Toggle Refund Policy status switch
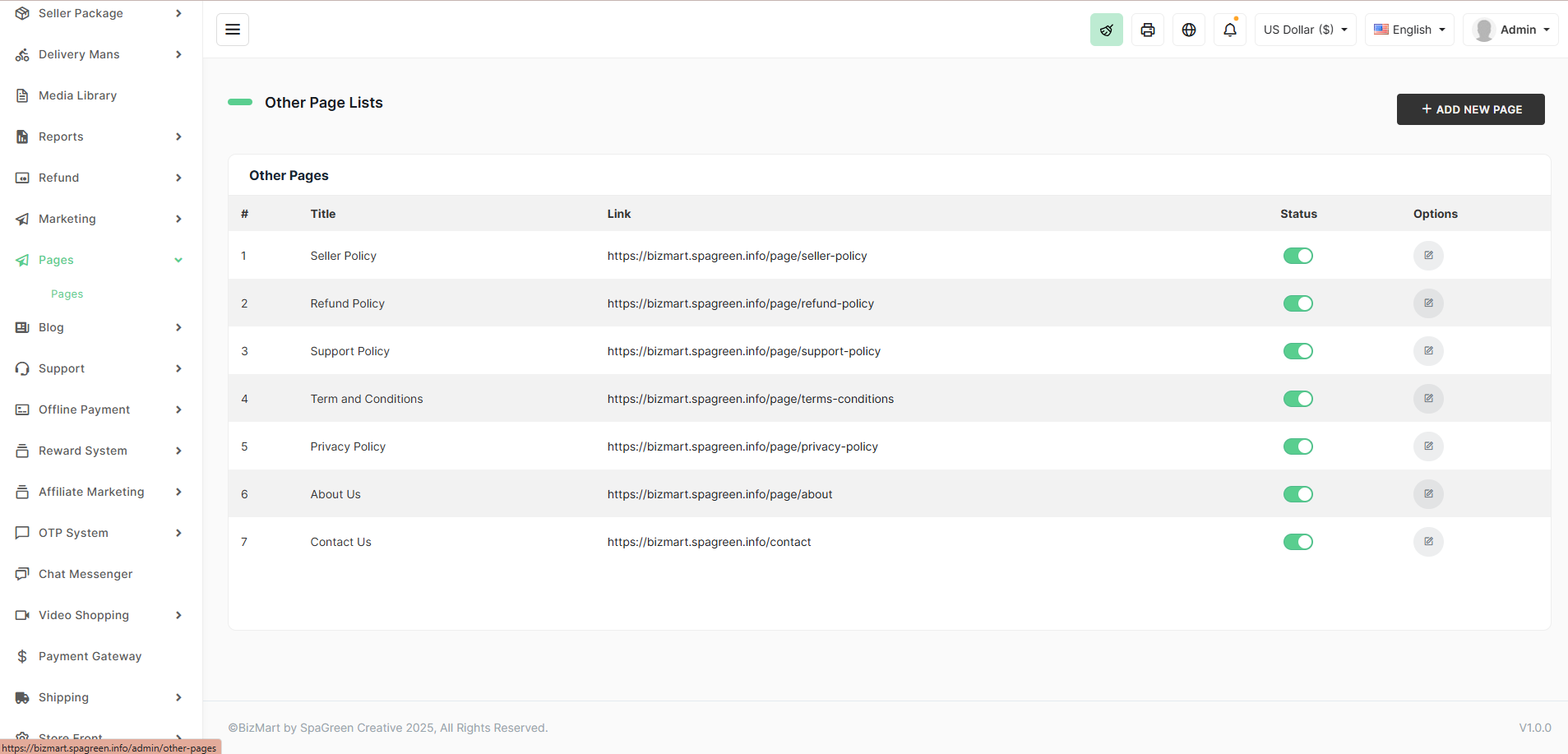 [x=1297, y=303]
